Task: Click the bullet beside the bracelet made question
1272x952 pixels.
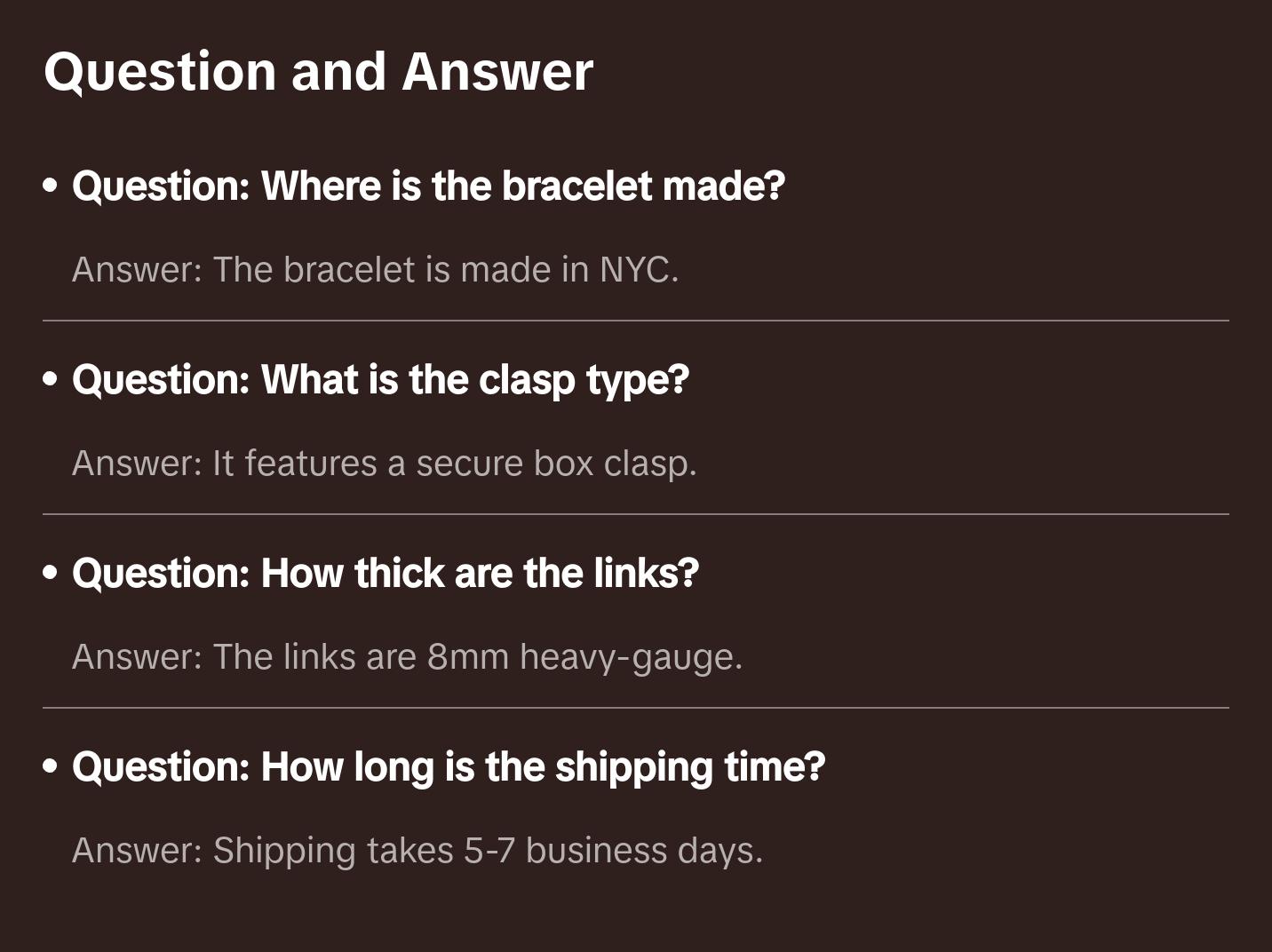Action: (51, 186)
